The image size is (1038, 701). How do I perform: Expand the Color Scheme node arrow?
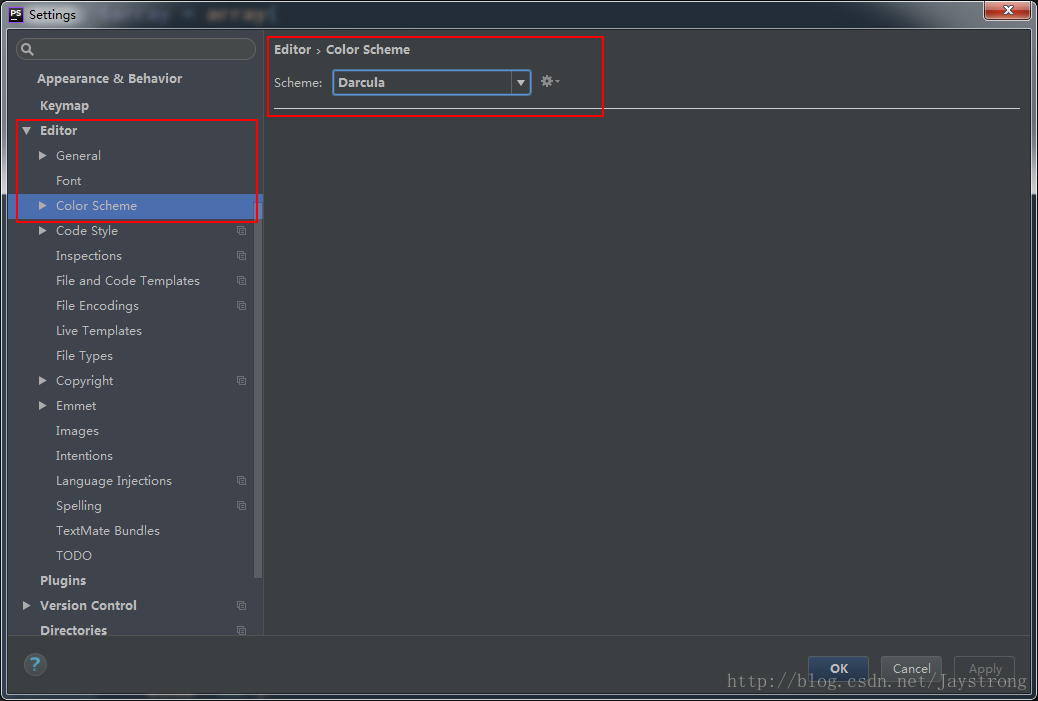(42, 206)
